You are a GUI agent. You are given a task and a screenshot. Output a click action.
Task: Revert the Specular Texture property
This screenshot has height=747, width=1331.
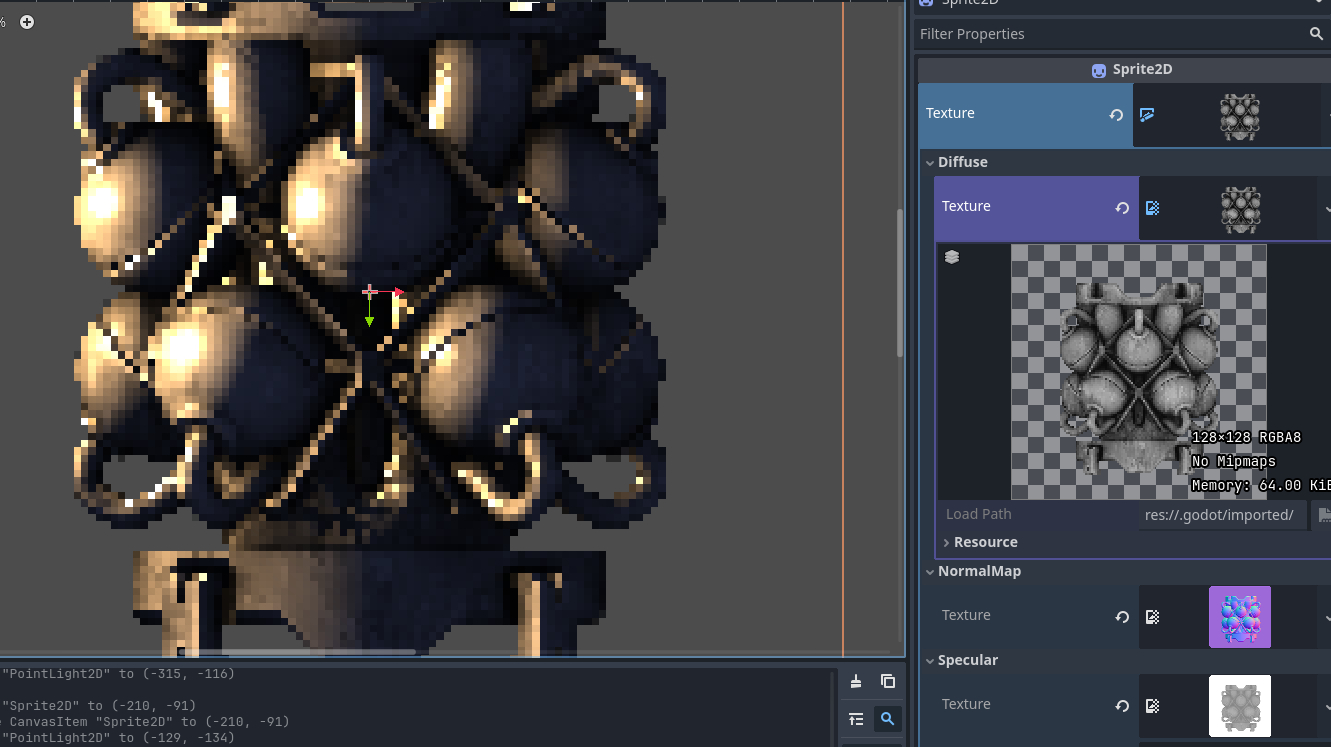click(x=1122, y=706)
